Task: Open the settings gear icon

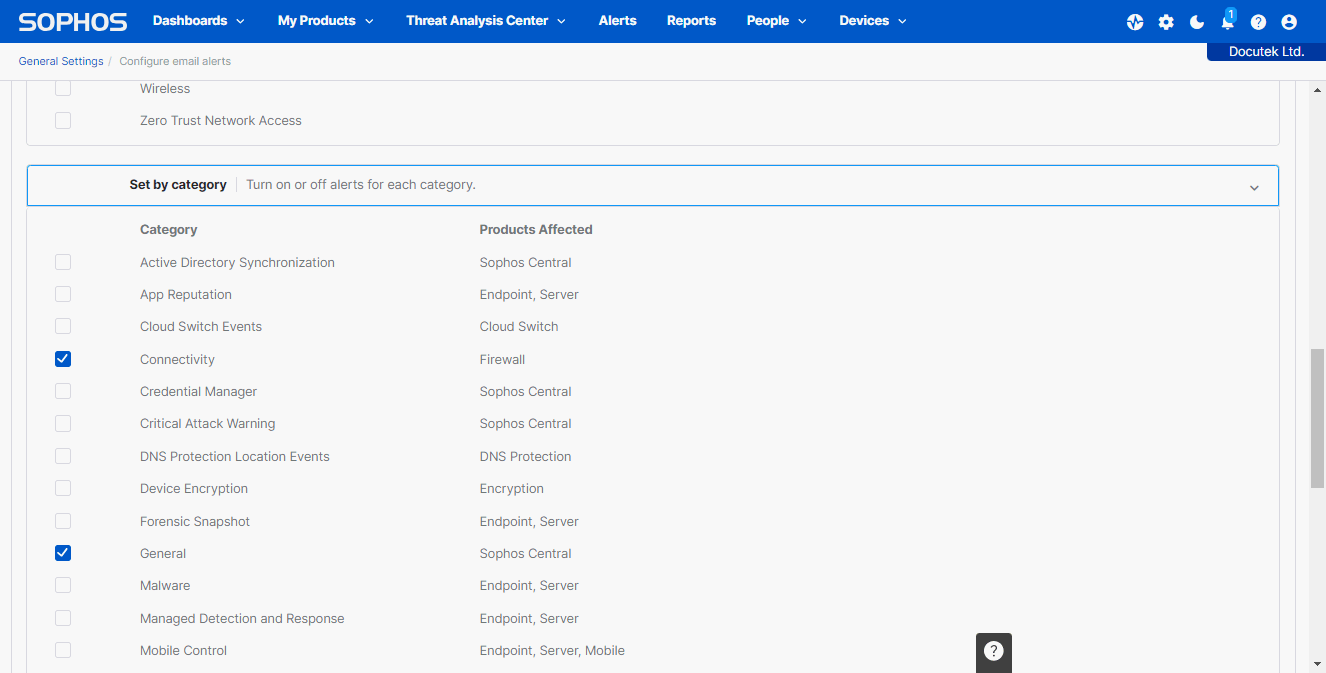Action: point(1166,22)
